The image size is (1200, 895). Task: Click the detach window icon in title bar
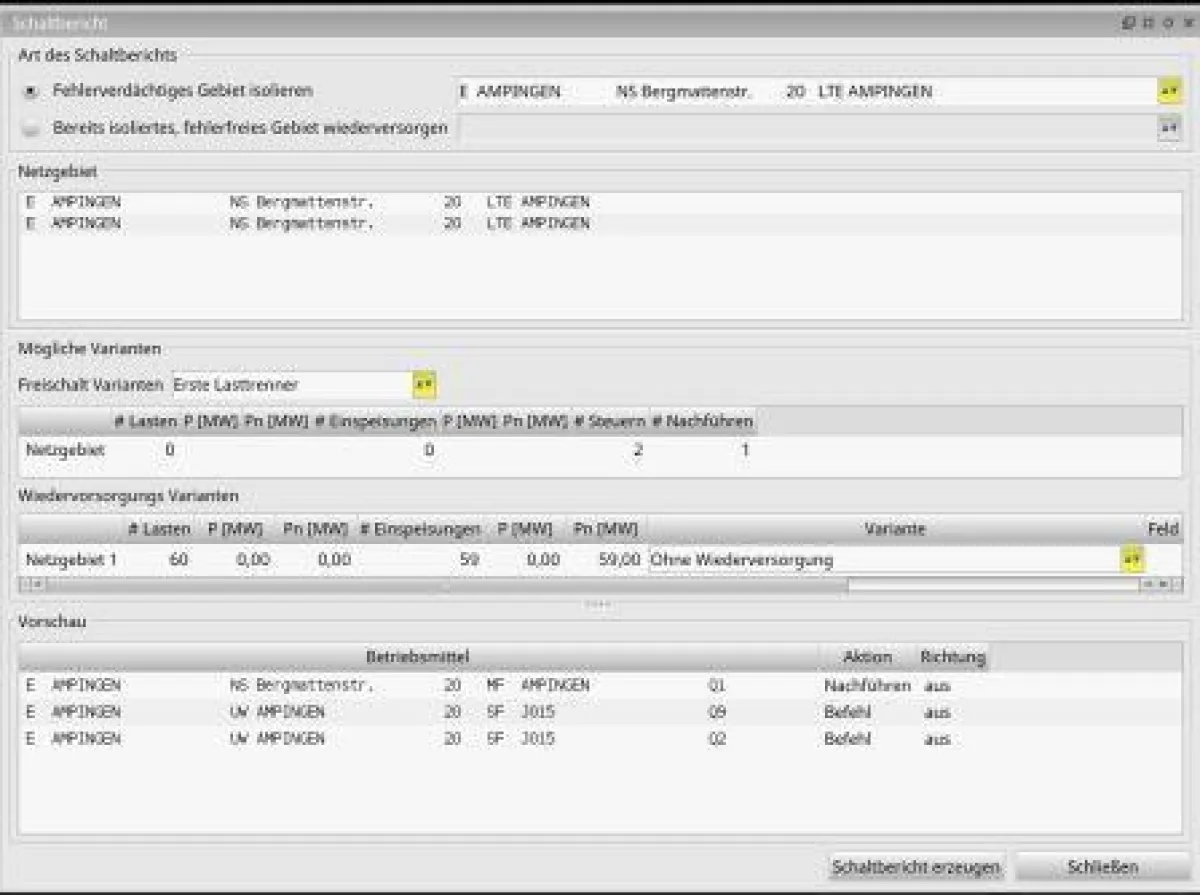tap(1128, 22)
